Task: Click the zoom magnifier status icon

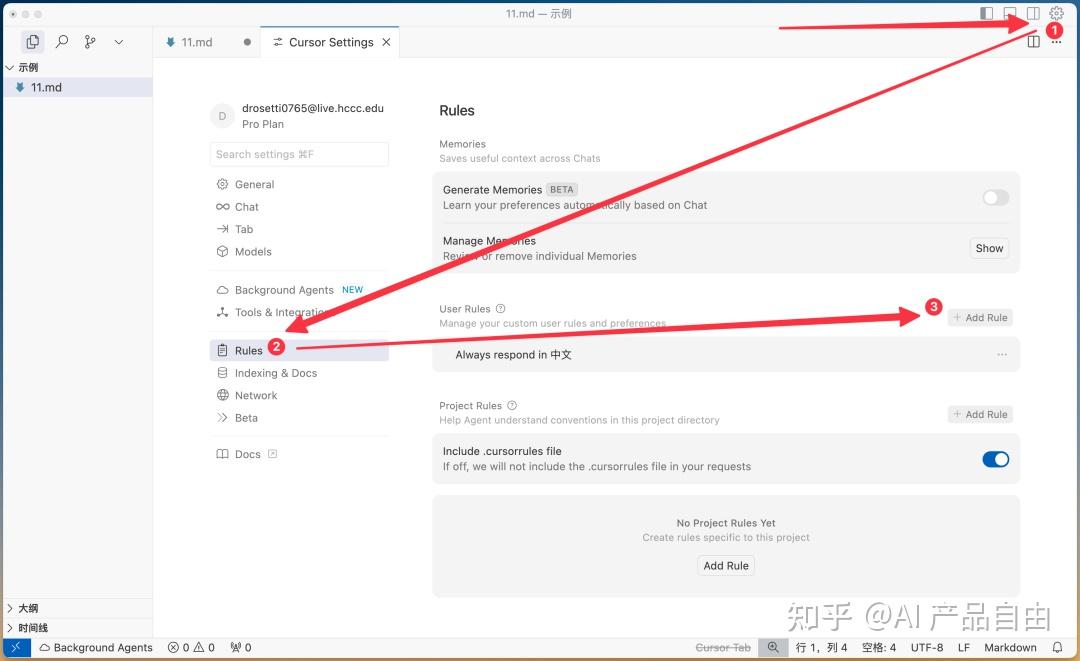Action: (773, 648)
